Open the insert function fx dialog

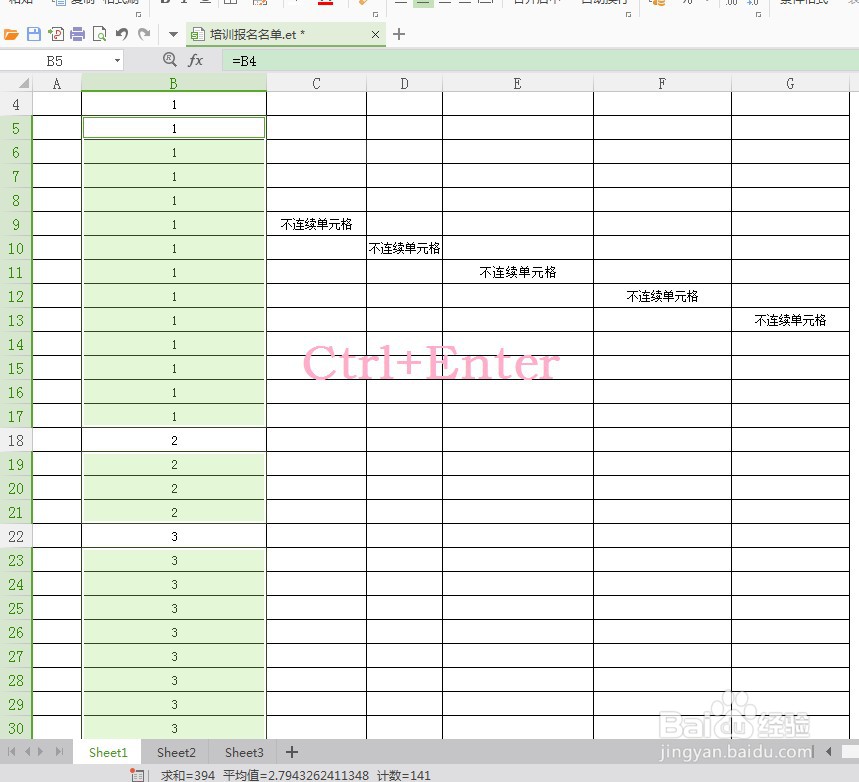click(x=196, y=60)
